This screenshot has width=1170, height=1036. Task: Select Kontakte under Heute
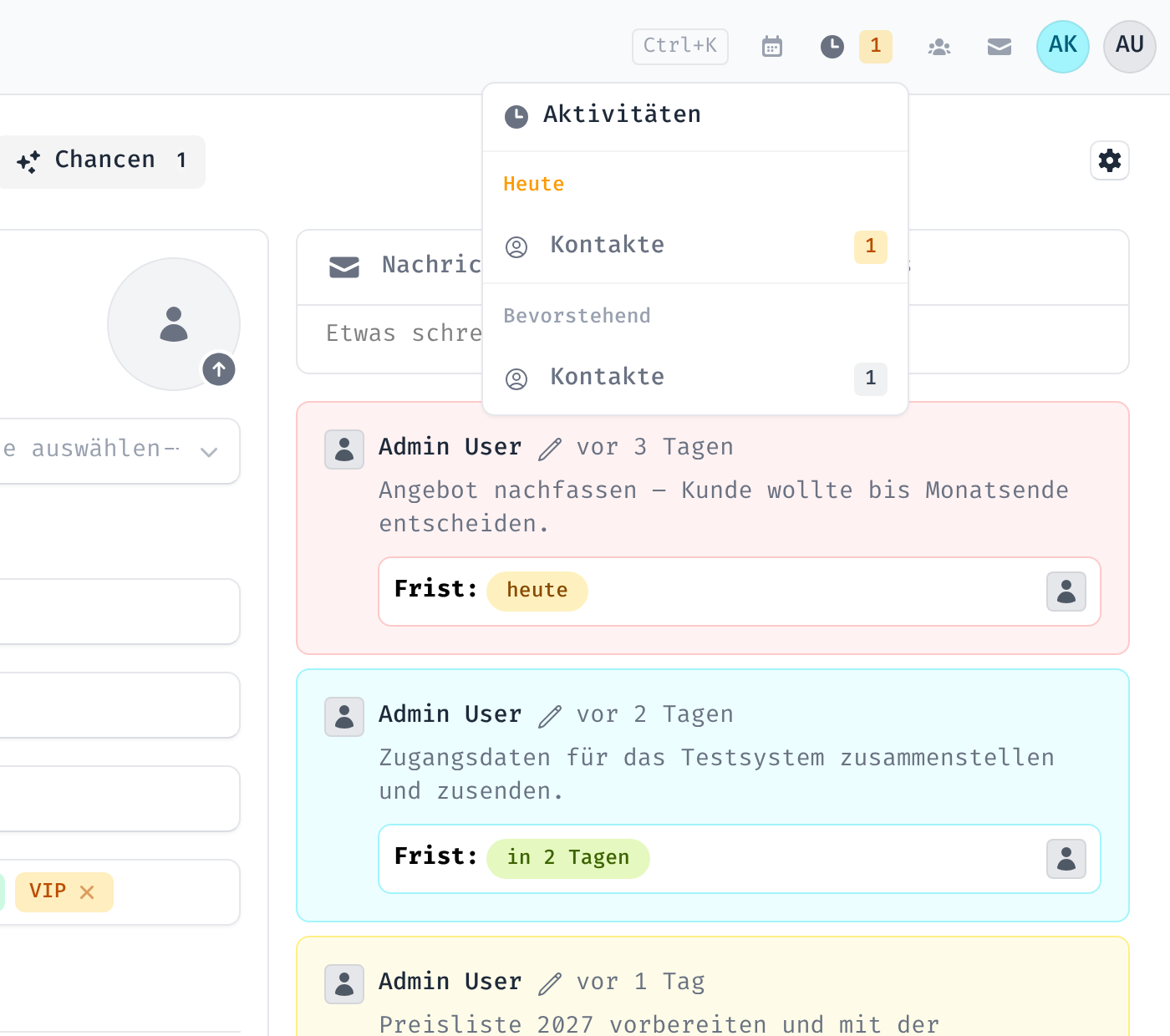[695, 246]
